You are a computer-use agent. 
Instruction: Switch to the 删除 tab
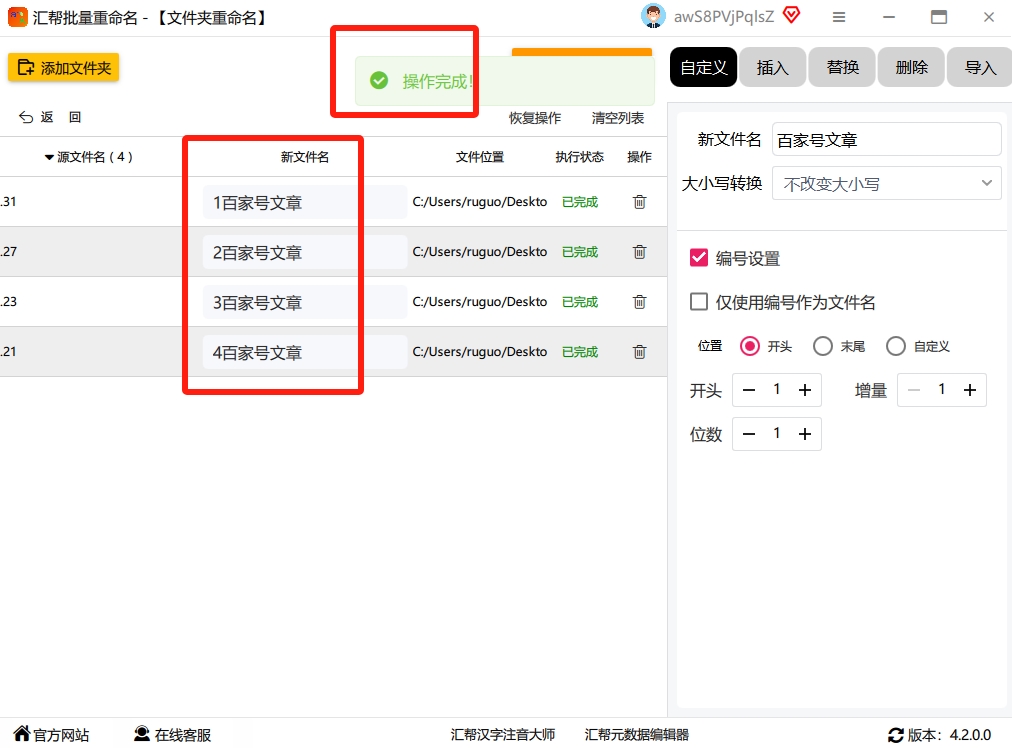coord(911,66)
